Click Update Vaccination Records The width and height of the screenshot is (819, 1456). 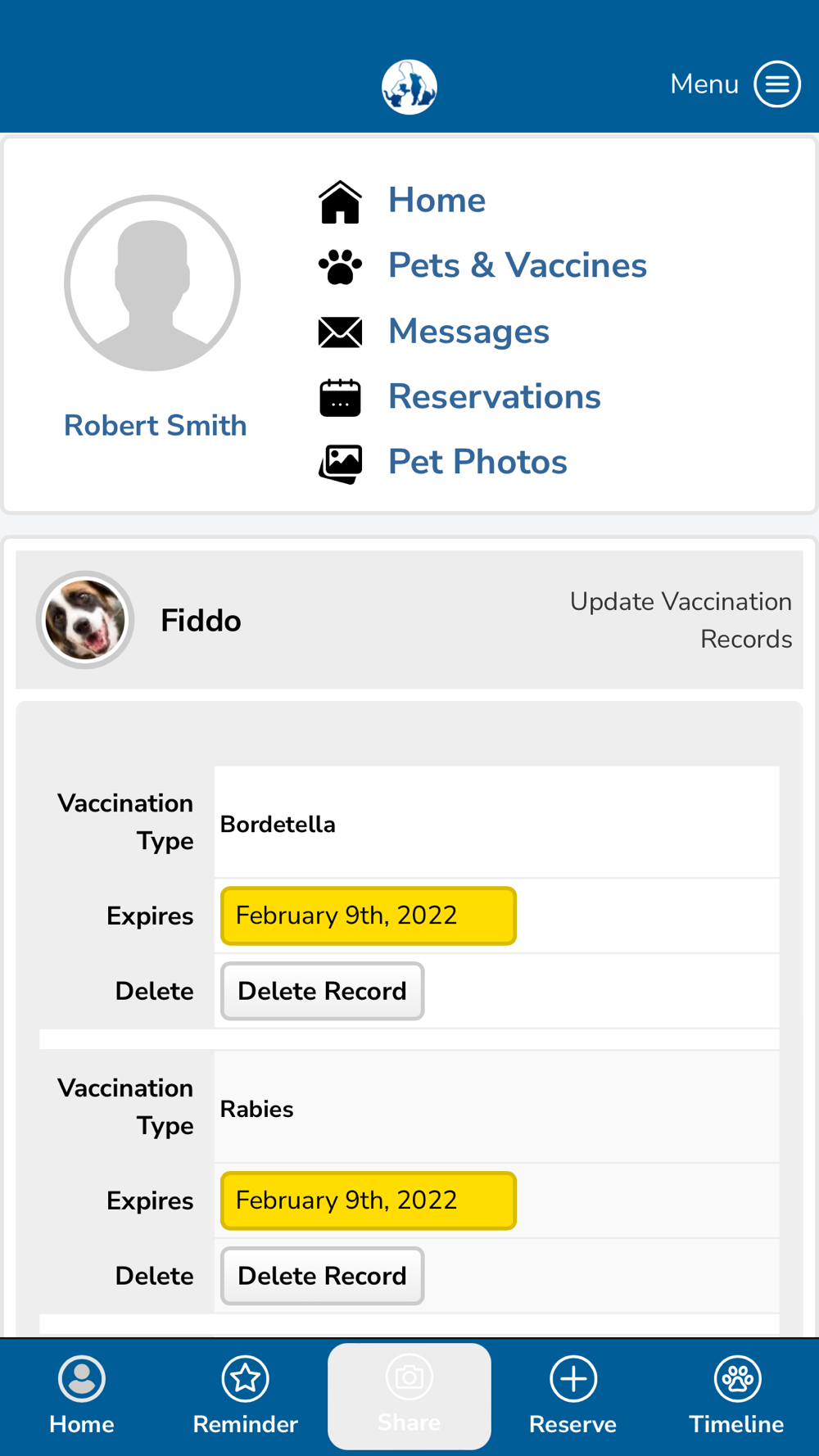point(681,620)
